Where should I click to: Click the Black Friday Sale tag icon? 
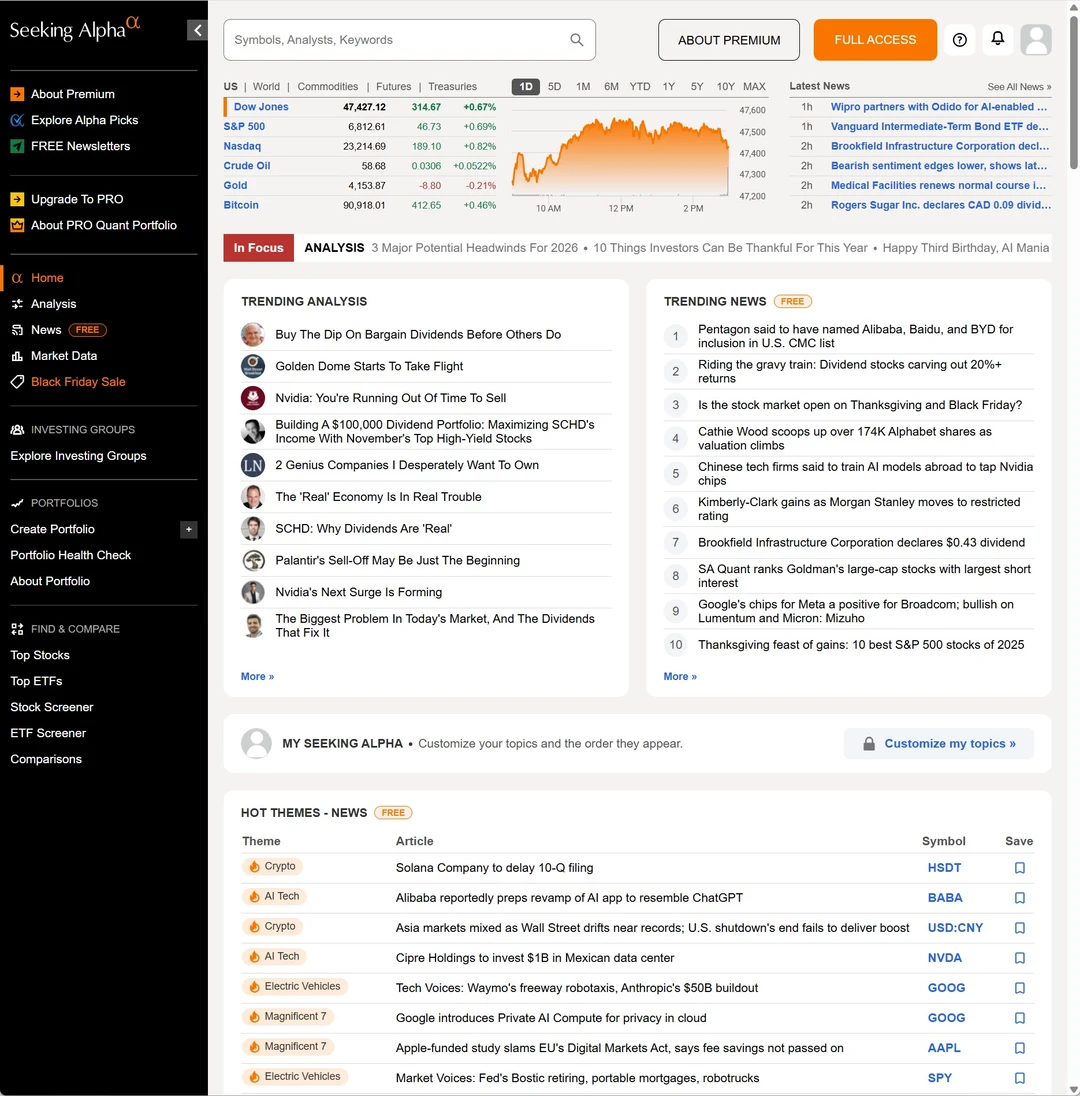[x=17, y=382]
